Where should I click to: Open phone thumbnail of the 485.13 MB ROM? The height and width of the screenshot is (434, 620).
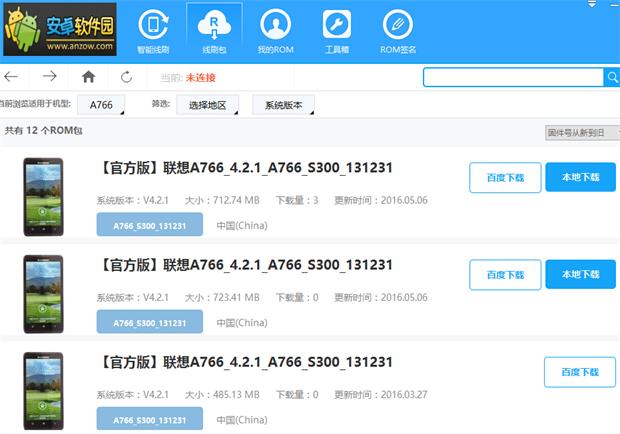43,391
